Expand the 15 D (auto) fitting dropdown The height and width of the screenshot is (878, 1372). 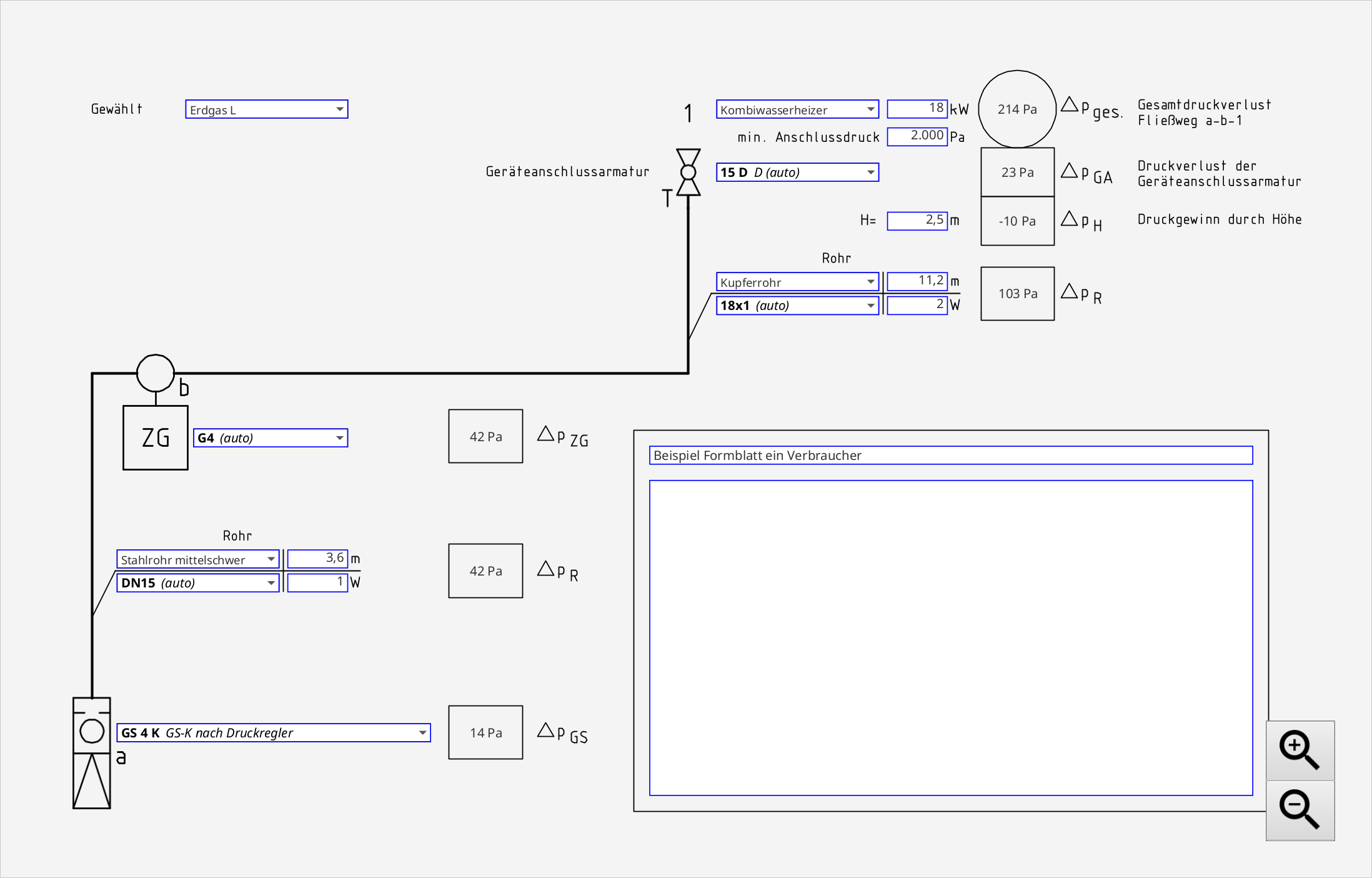pyautogui.click(x=797, y=172)
